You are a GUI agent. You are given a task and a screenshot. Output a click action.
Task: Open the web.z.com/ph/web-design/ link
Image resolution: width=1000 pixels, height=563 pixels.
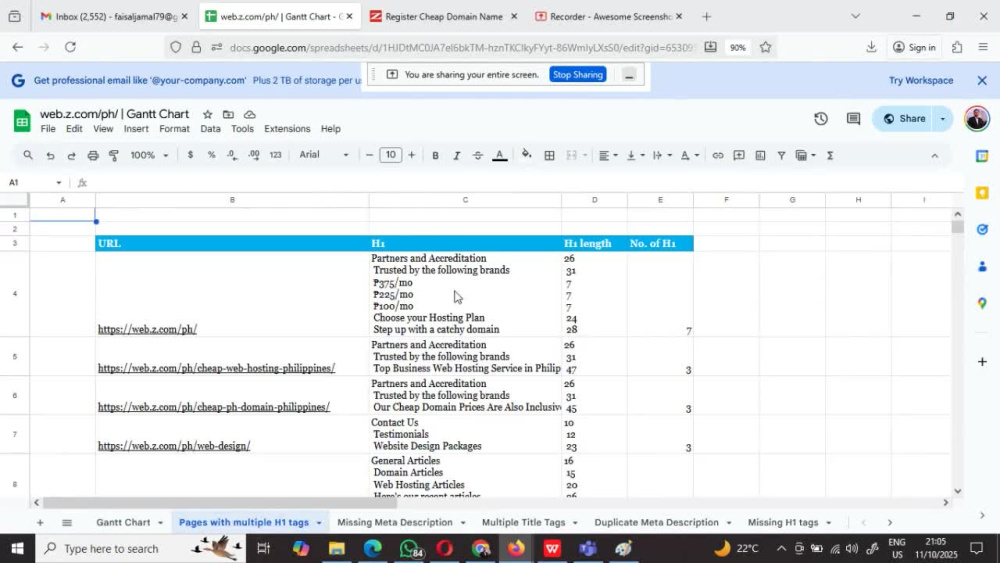(173, 446)
